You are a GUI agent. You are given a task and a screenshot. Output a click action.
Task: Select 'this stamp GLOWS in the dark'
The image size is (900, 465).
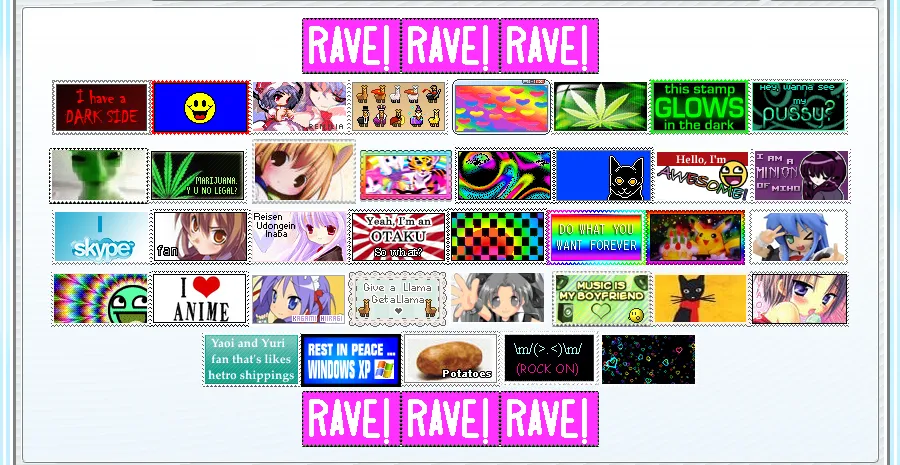point(699,107)
